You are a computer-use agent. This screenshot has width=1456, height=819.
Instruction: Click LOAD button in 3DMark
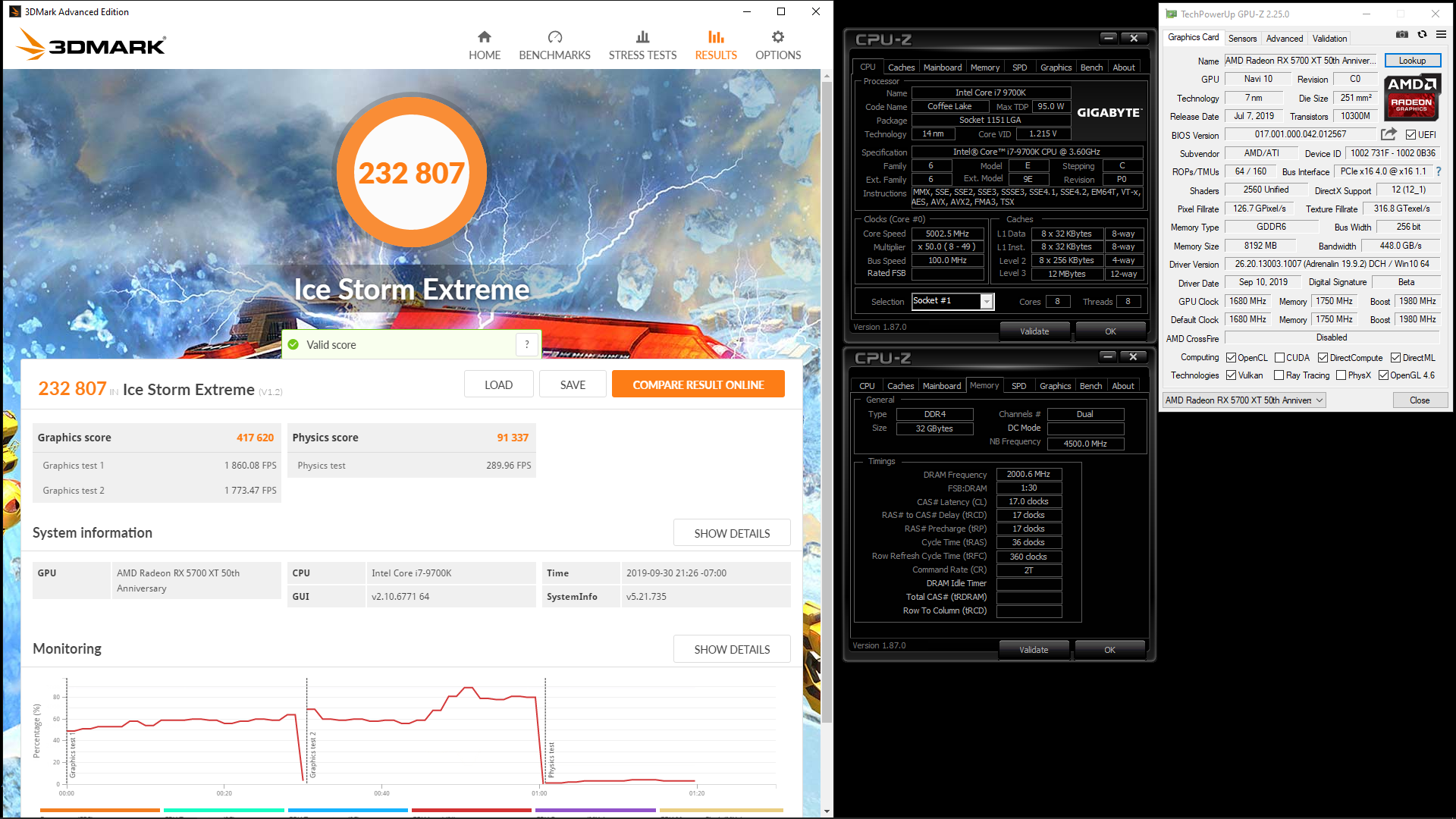(x=498, y=384)
